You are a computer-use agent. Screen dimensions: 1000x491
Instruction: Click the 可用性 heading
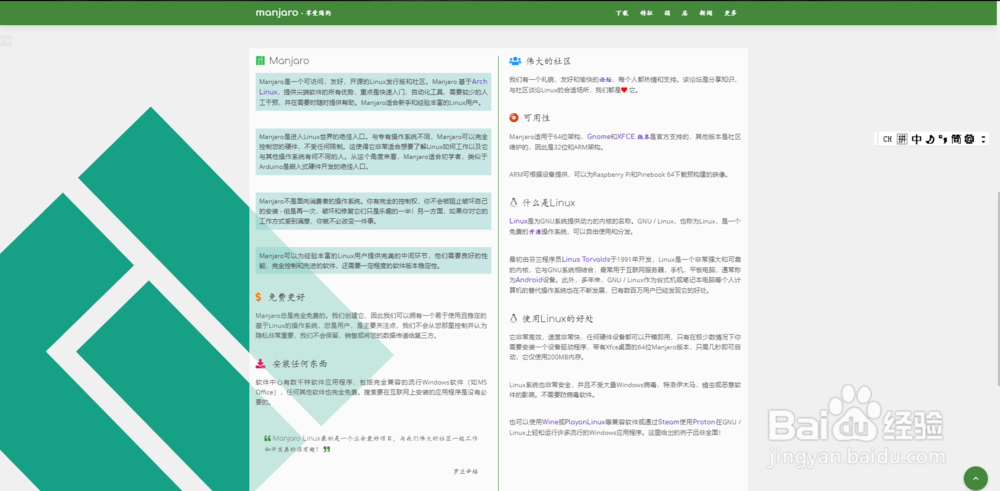coord(536,118)
